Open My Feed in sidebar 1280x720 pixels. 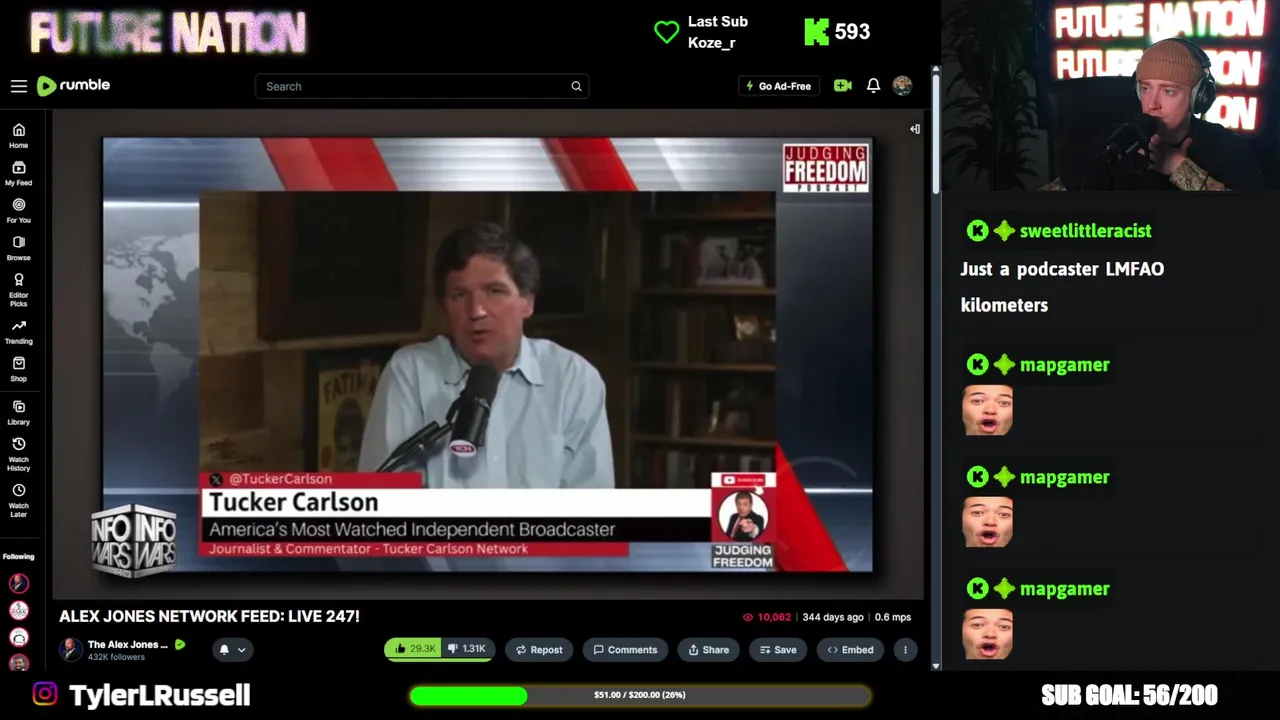pos(18,174)
